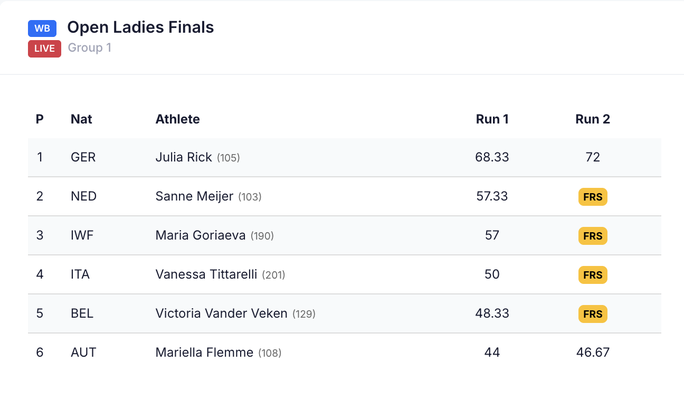Screen dimensions: 684x400
Task: Select athlete Sanne Meijer
Action: point(195,197)
